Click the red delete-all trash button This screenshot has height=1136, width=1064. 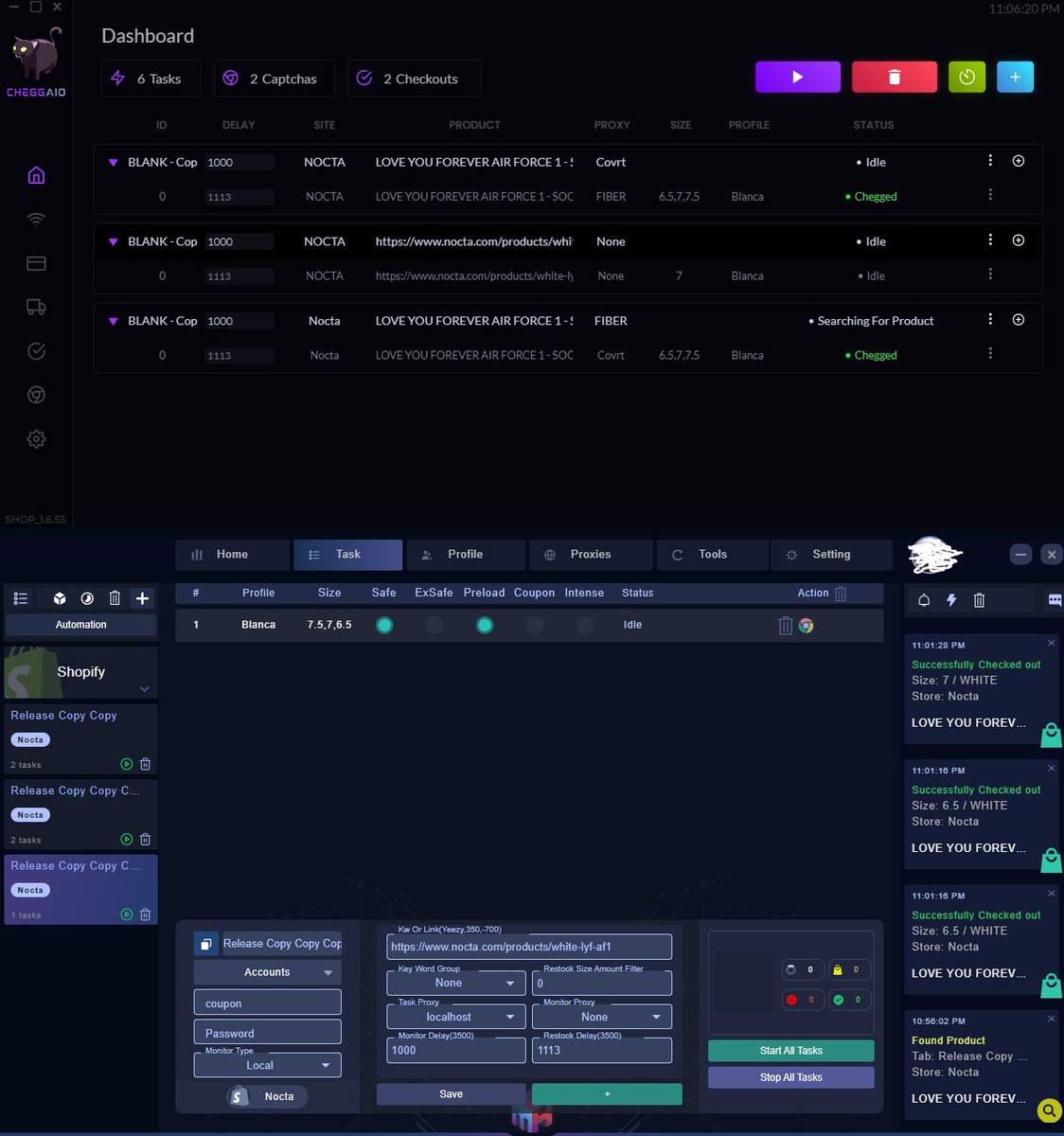click(x=895, y=77)
